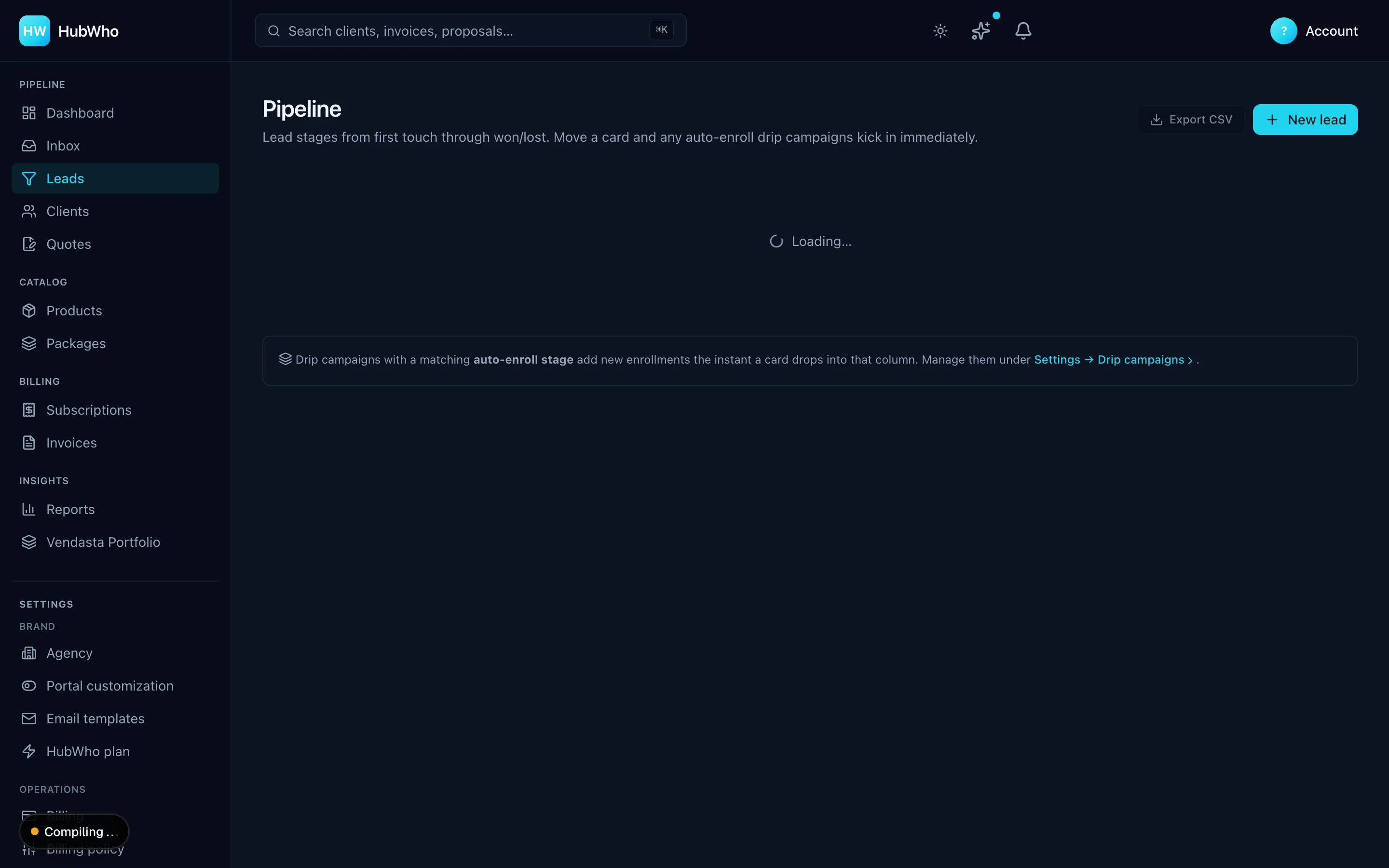The height and width of the screenshot is (868, 1389).
Task: Click the Packages layers icon
Action: [29, 343]
